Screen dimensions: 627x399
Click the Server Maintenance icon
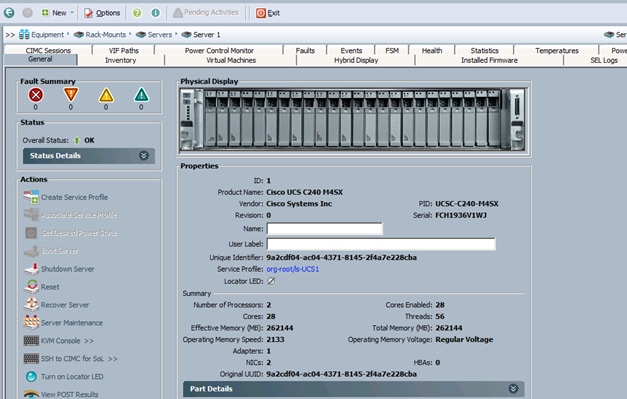click(31, 322)
